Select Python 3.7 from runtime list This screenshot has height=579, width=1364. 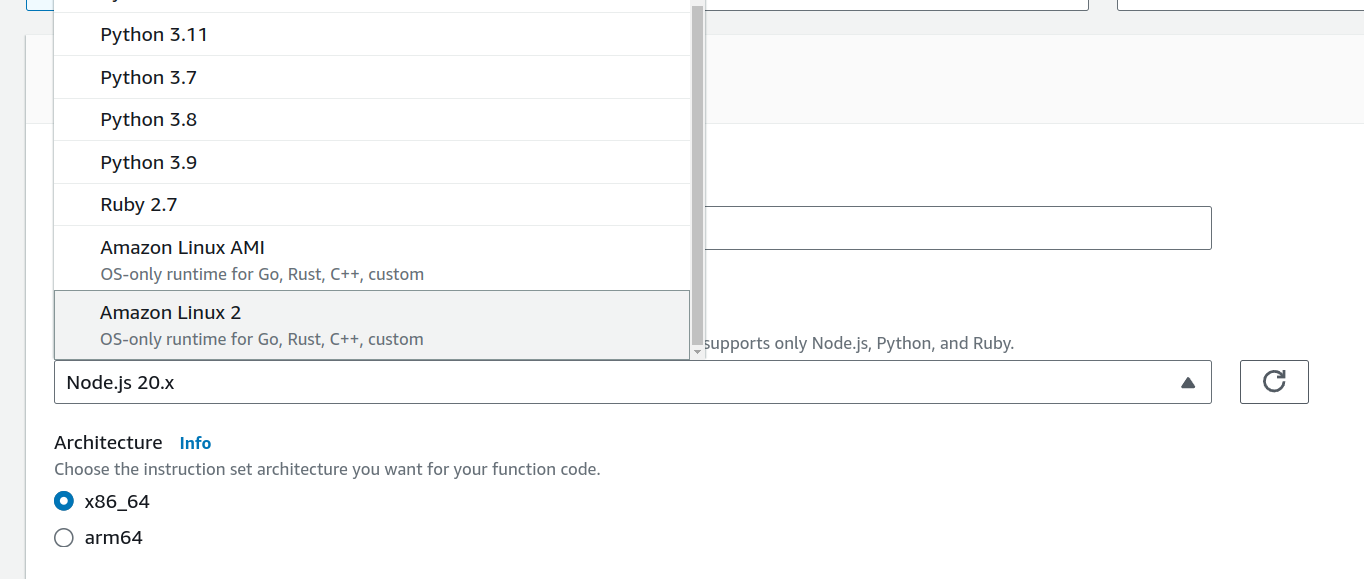point(148,77)
